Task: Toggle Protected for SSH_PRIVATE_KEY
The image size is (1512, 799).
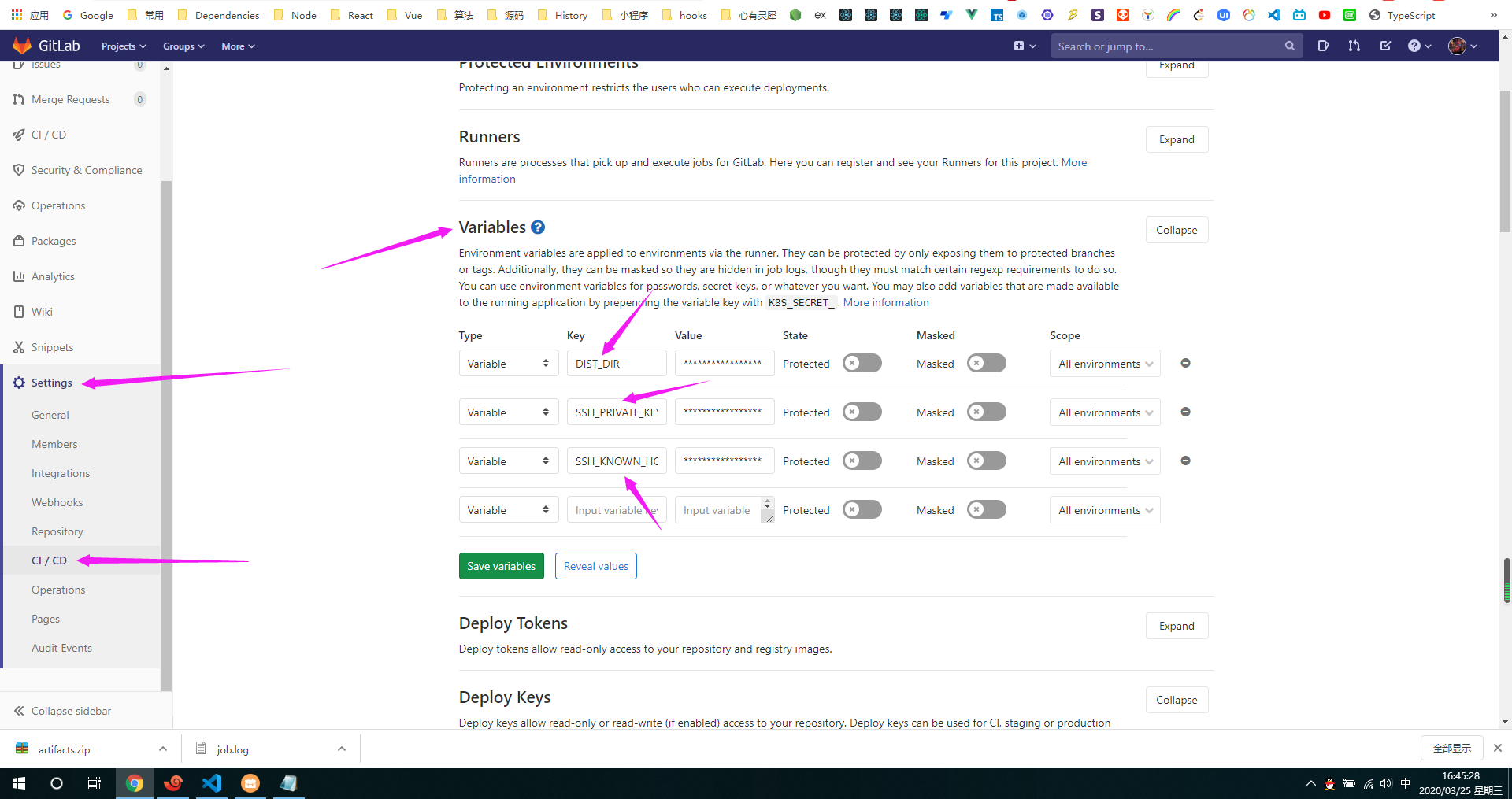Action: tap(862, 412)
